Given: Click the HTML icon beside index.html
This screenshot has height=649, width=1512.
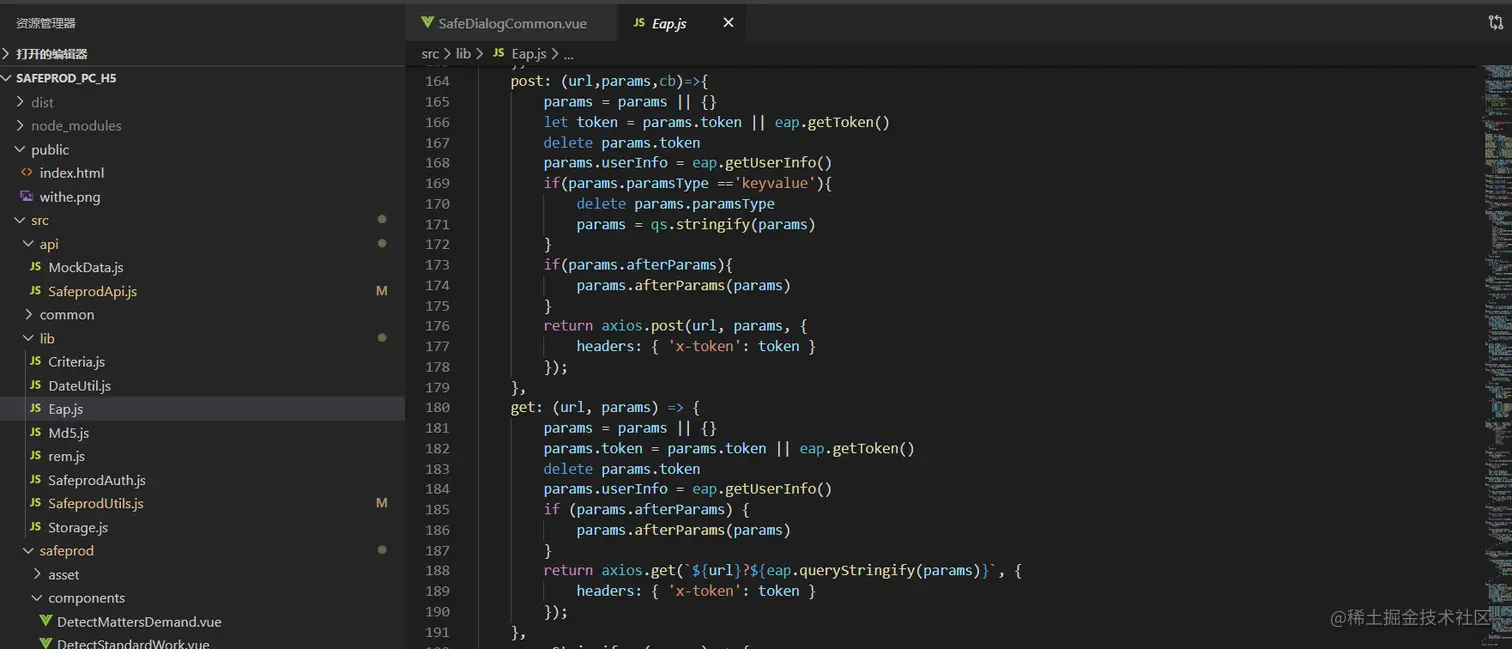Looking at the screenshot, I should tap(27, 173).
